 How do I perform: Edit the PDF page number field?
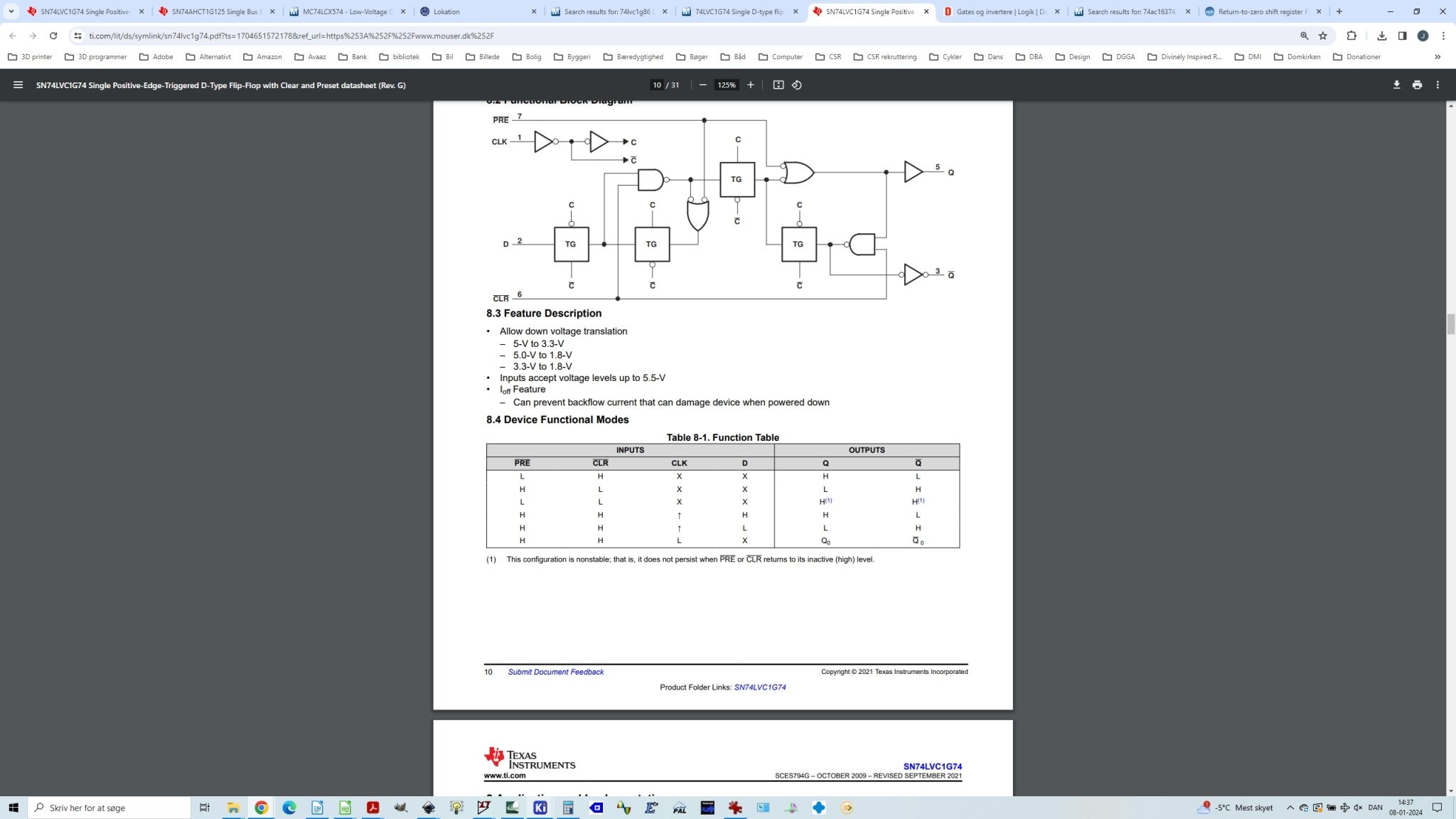coord(657,85)
